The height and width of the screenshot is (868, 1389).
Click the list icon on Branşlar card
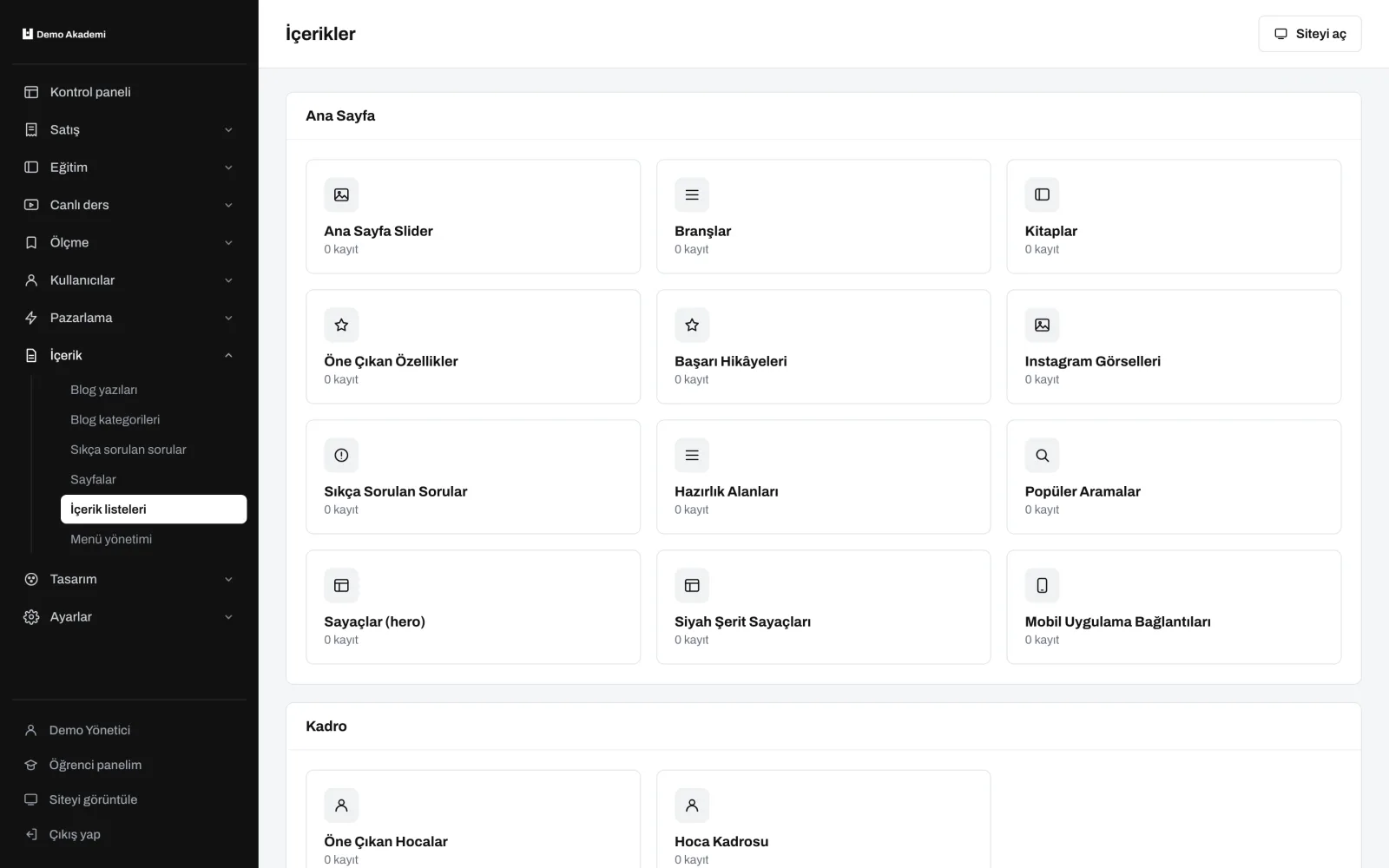pos(692,194)
